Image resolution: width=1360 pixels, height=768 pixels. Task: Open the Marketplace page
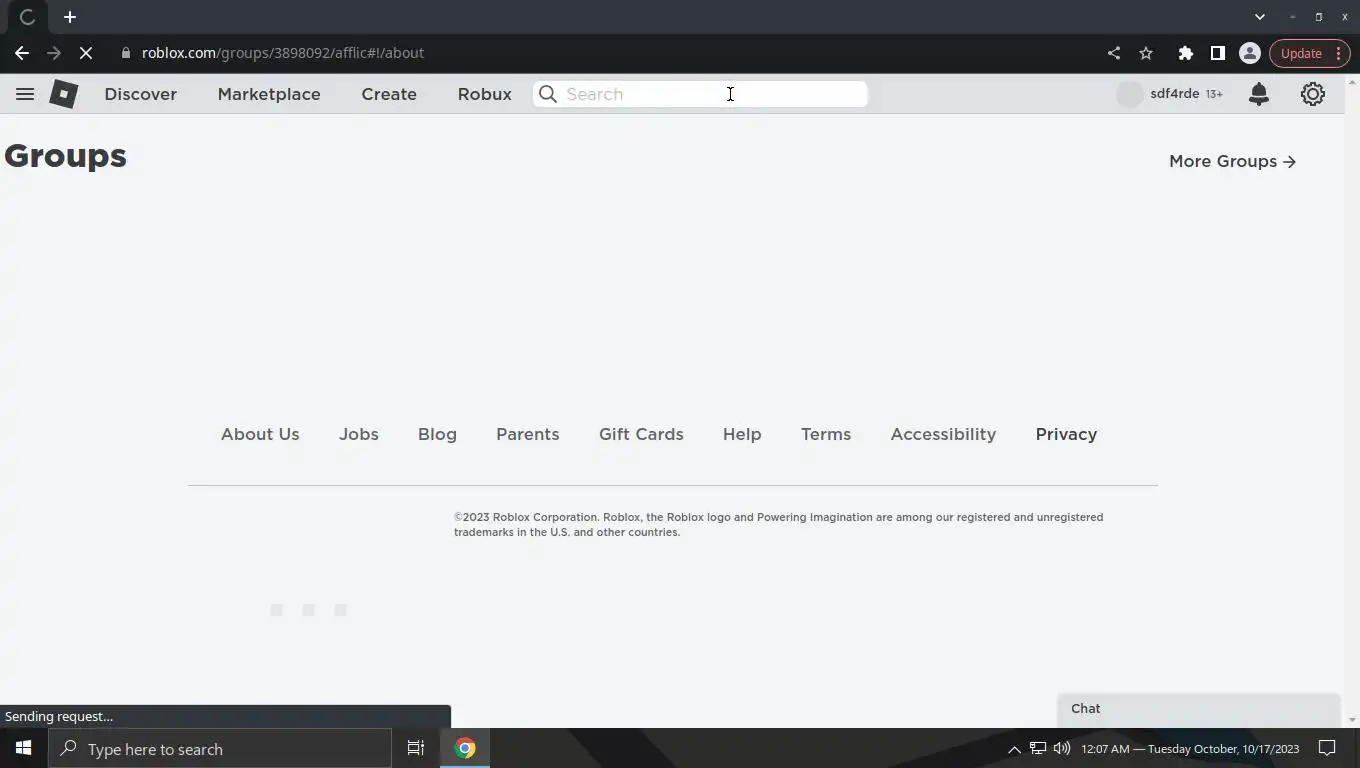tap(269, 94)
